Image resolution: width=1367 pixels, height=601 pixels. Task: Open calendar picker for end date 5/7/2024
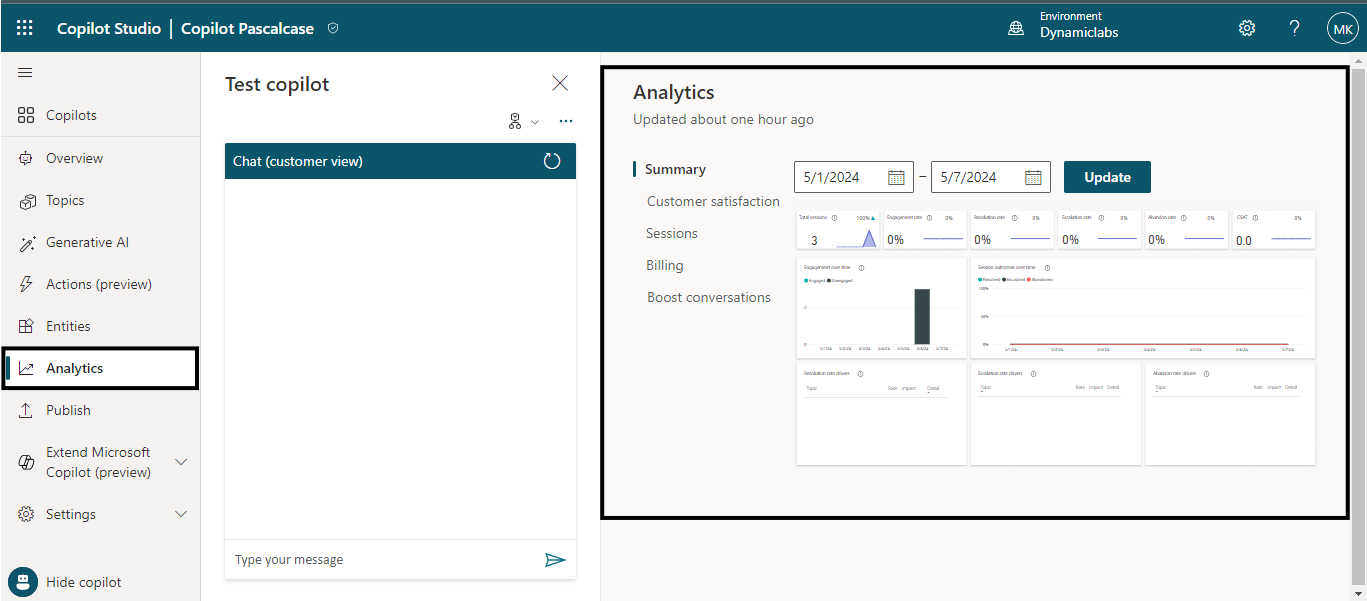[x=1033, y=177]
